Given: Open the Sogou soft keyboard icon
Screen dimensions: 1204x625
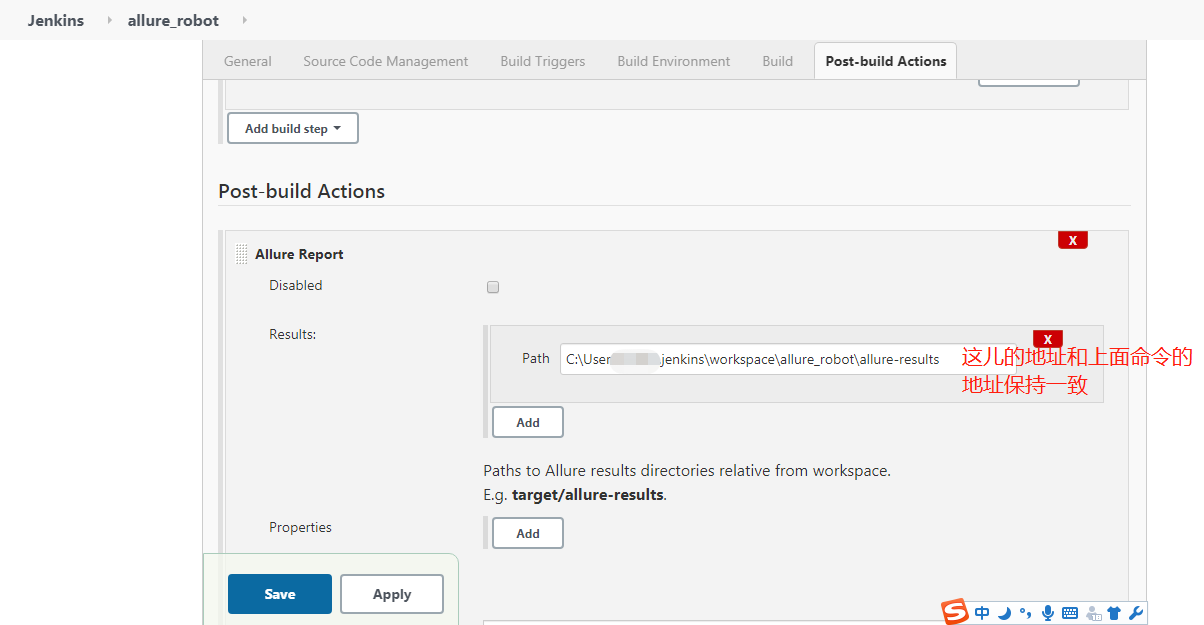Looking at the screenshot, I should coord(1069,612).
